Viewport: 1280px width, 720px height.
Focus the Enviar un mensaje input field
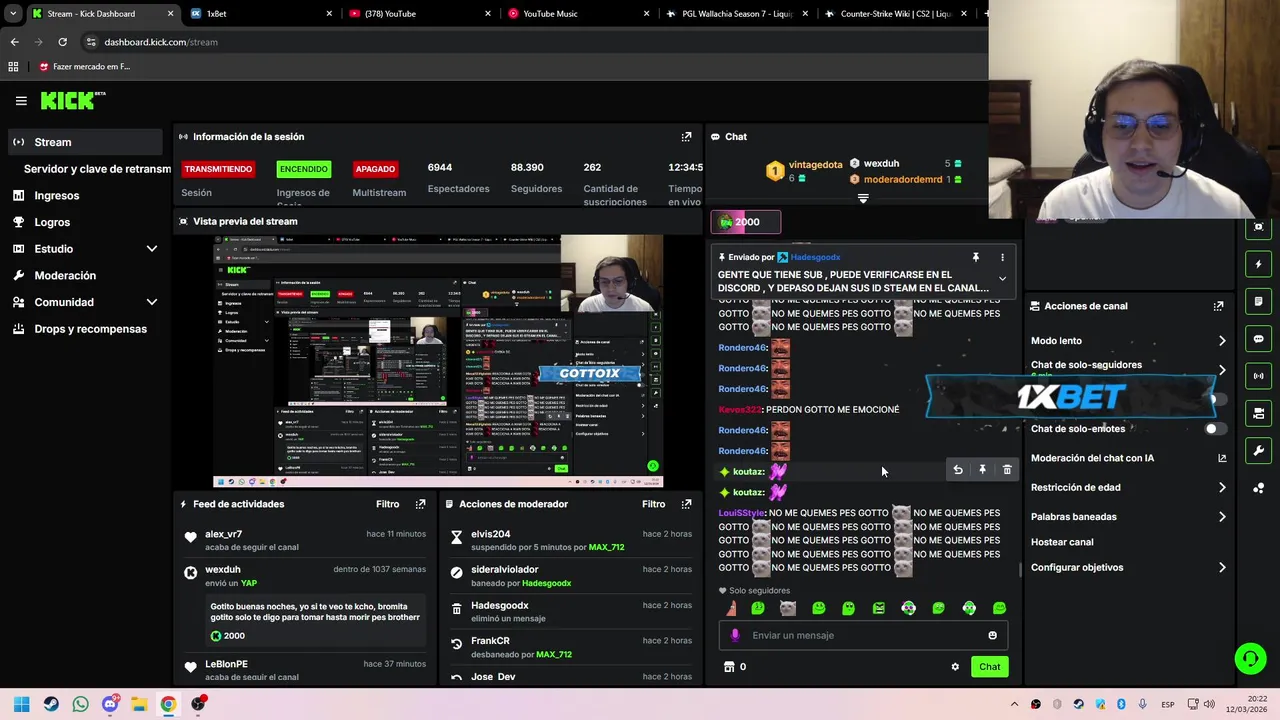pyautogui.click(x=865, y=635)
